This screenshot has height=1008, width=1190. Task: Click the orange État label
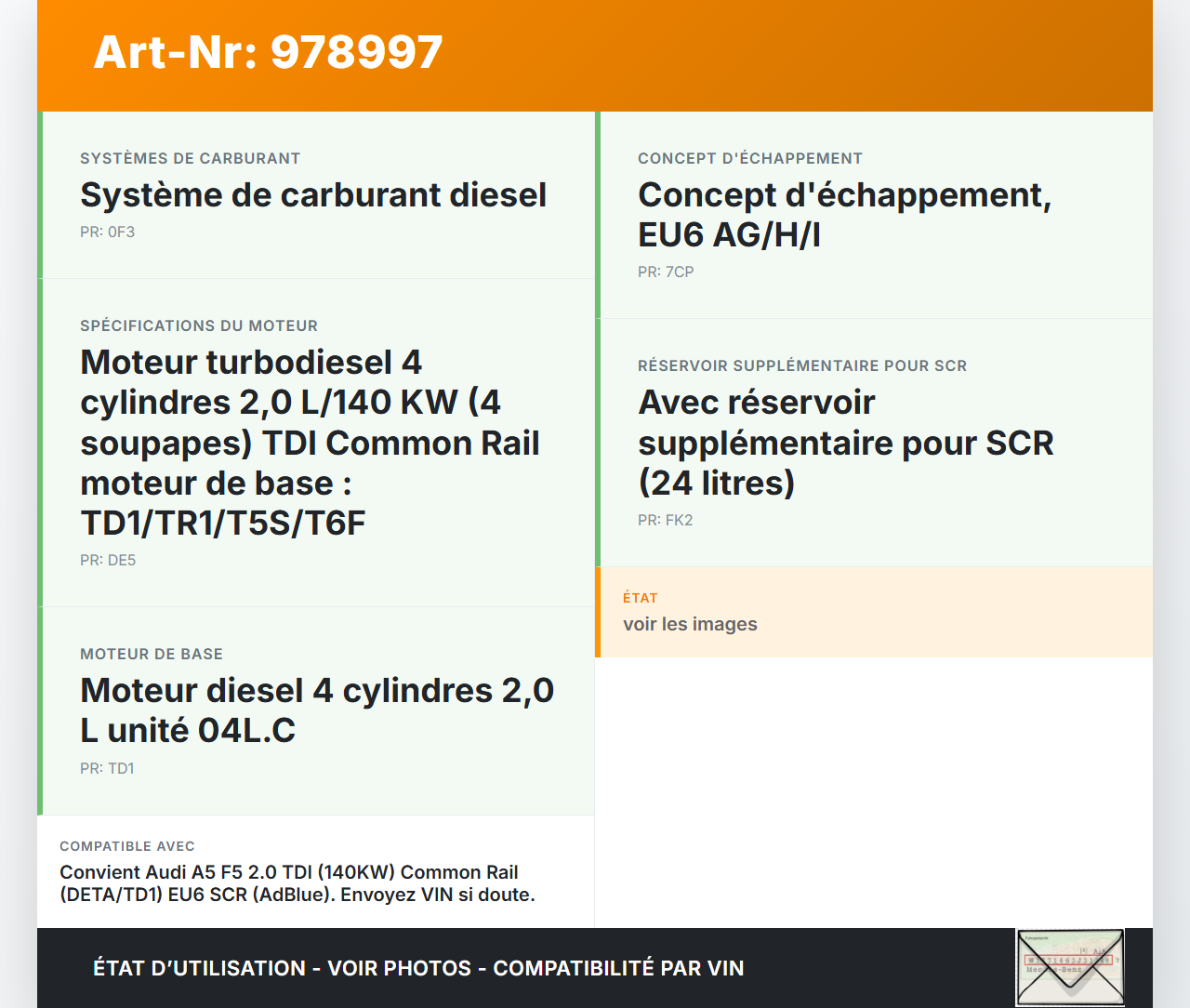pos(641,598)
